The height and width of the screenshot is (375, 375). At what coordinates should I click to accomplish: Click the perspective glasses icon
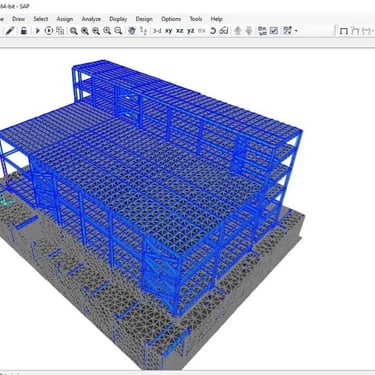click(224, 31)
